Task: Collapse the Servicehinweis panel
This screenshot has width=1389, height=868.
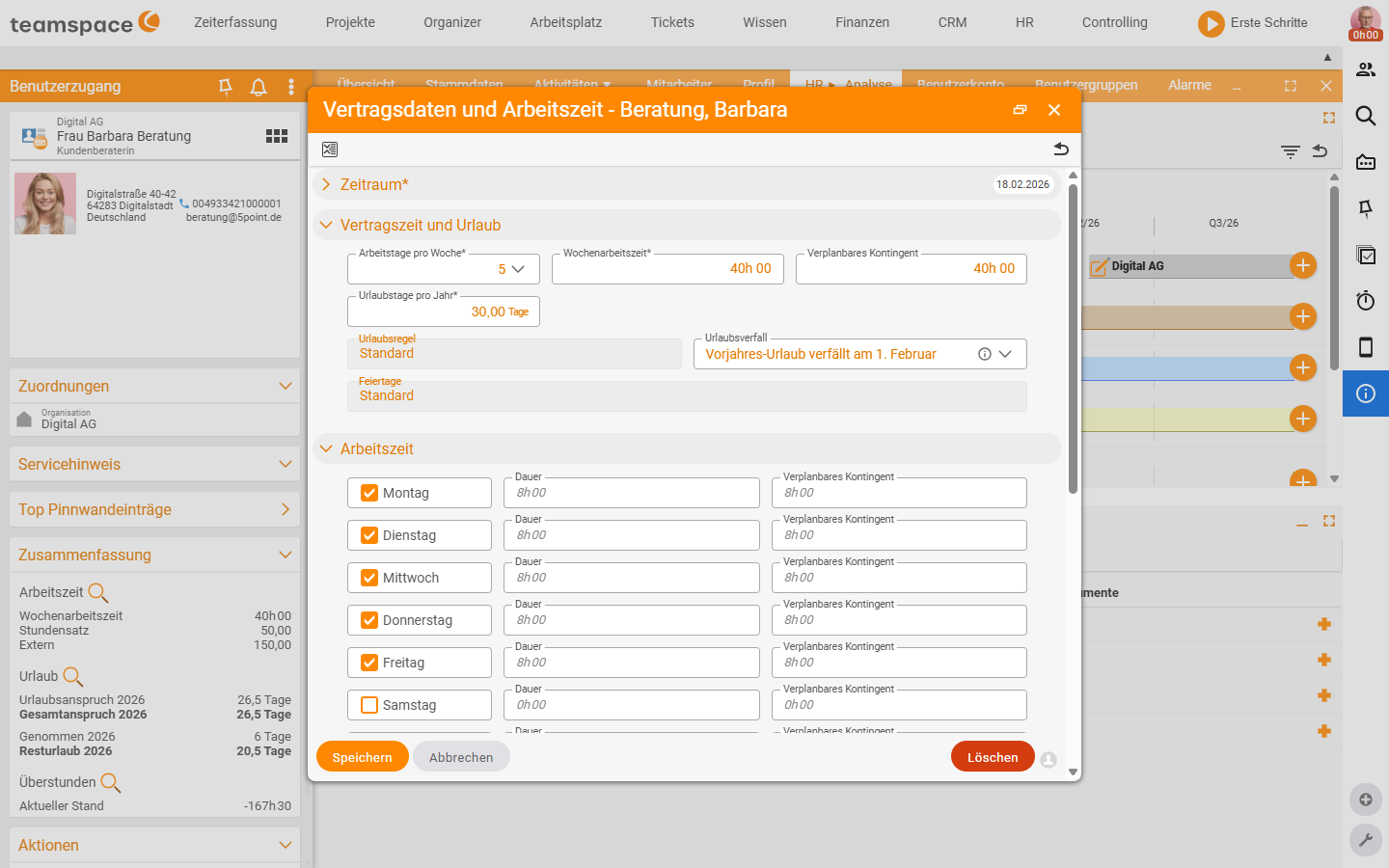Action: [286, 464]
